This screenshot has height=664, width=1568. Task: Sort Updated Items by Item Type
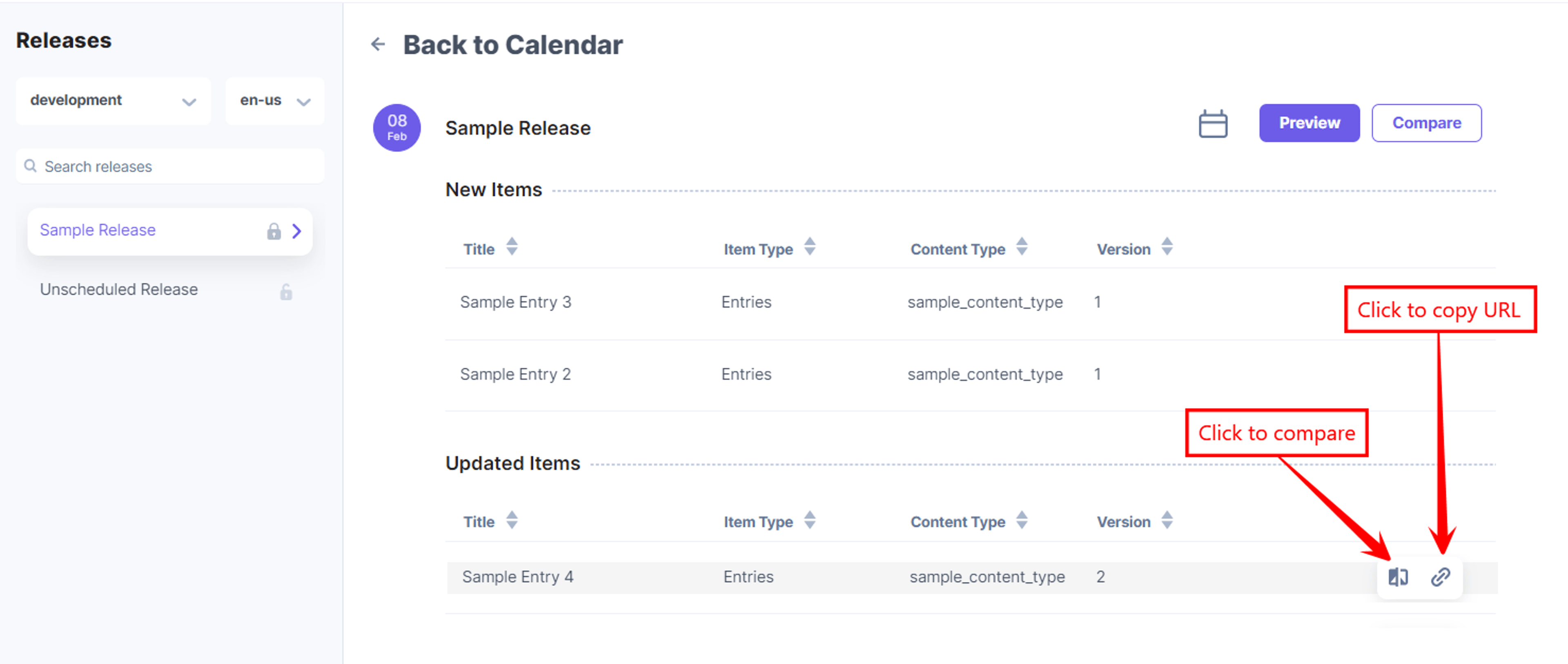tap(810, 520)
